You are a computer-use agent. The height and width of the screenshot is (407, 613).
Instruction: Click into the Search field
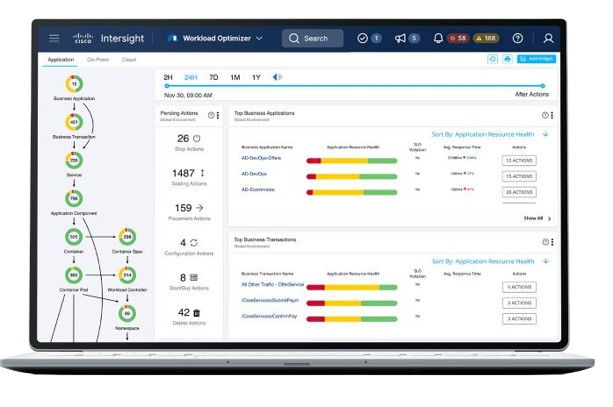tap(312, 38)
